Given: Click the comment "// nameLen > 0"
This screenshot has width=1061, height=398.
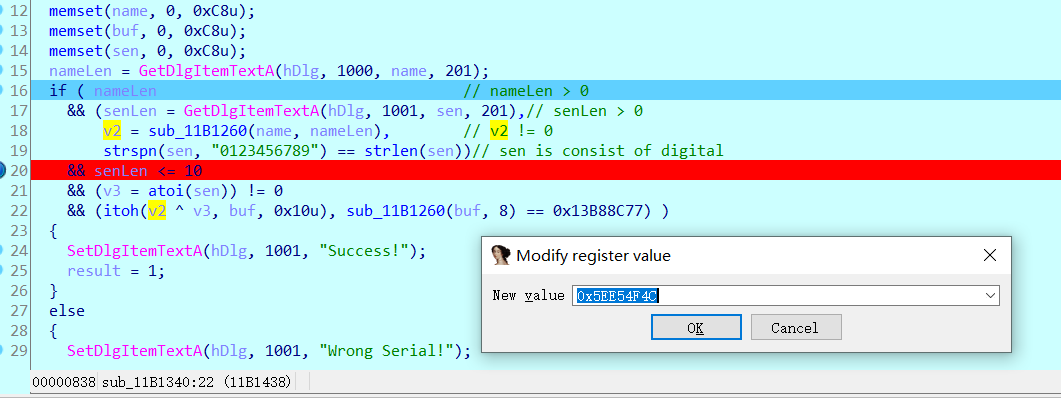Looking at the screenshot, I should pyautogui.click(x=526, y=91).
